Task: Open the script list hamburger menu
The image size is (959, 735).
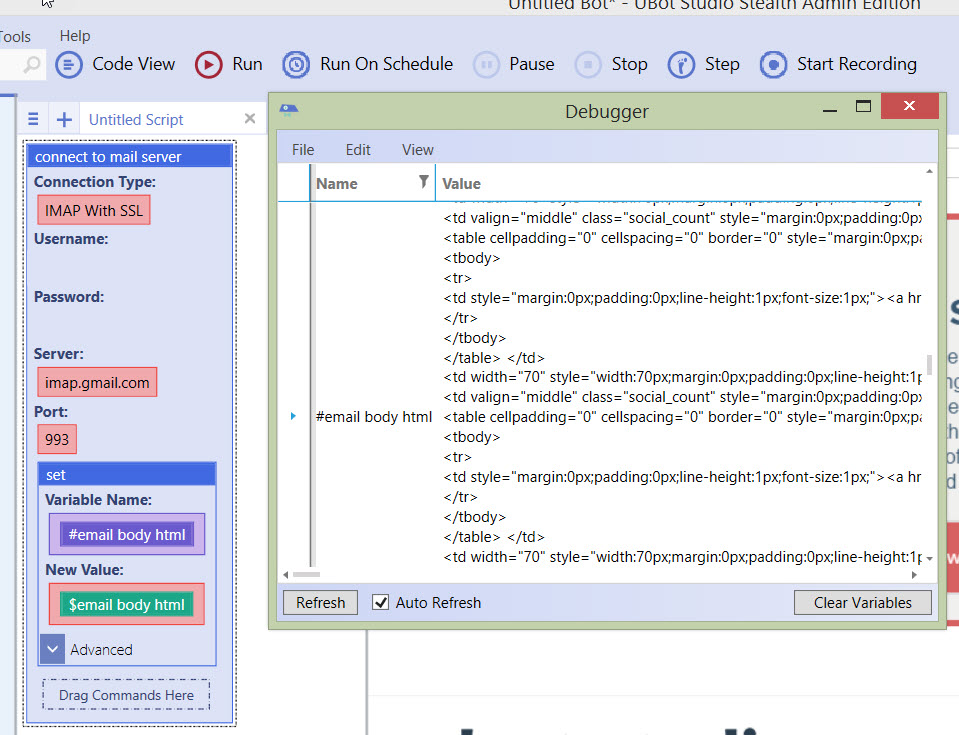Action: (34, 119)
